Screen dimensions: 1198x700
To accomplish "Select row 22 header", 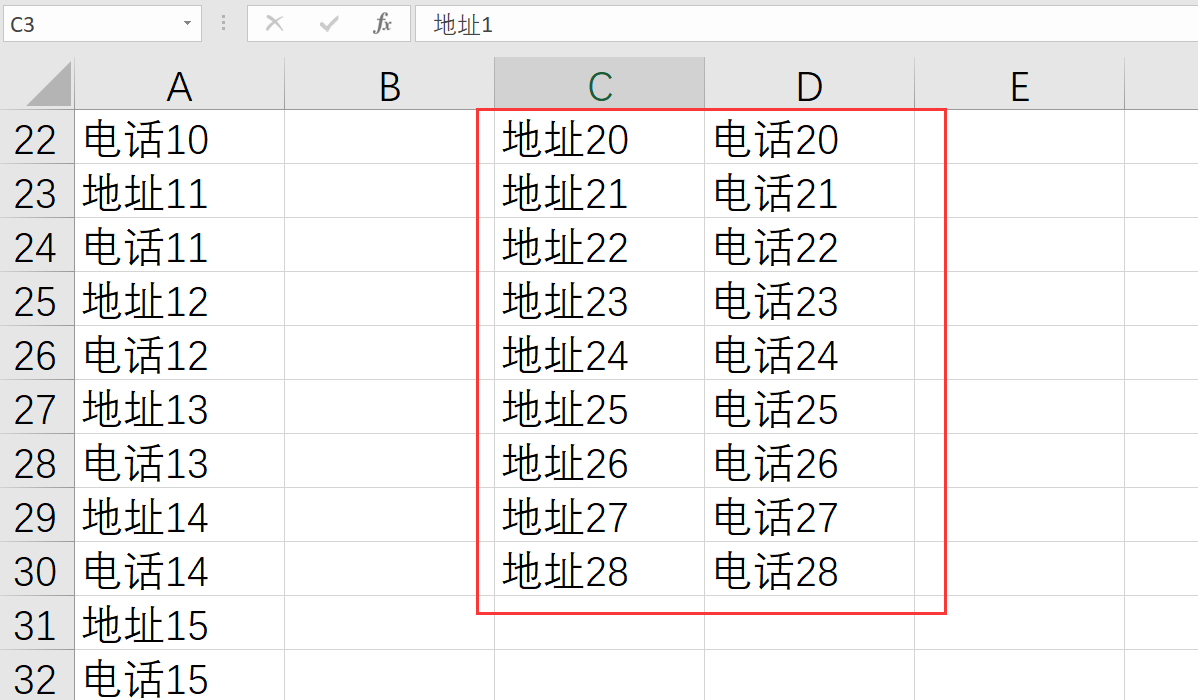I will pyautogui.click(x=36, y=139).
